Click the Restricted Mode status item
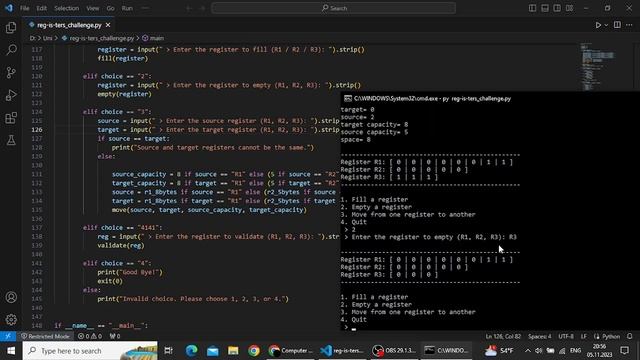The width and height of the screenshot is (640, 360). point(45,336)
